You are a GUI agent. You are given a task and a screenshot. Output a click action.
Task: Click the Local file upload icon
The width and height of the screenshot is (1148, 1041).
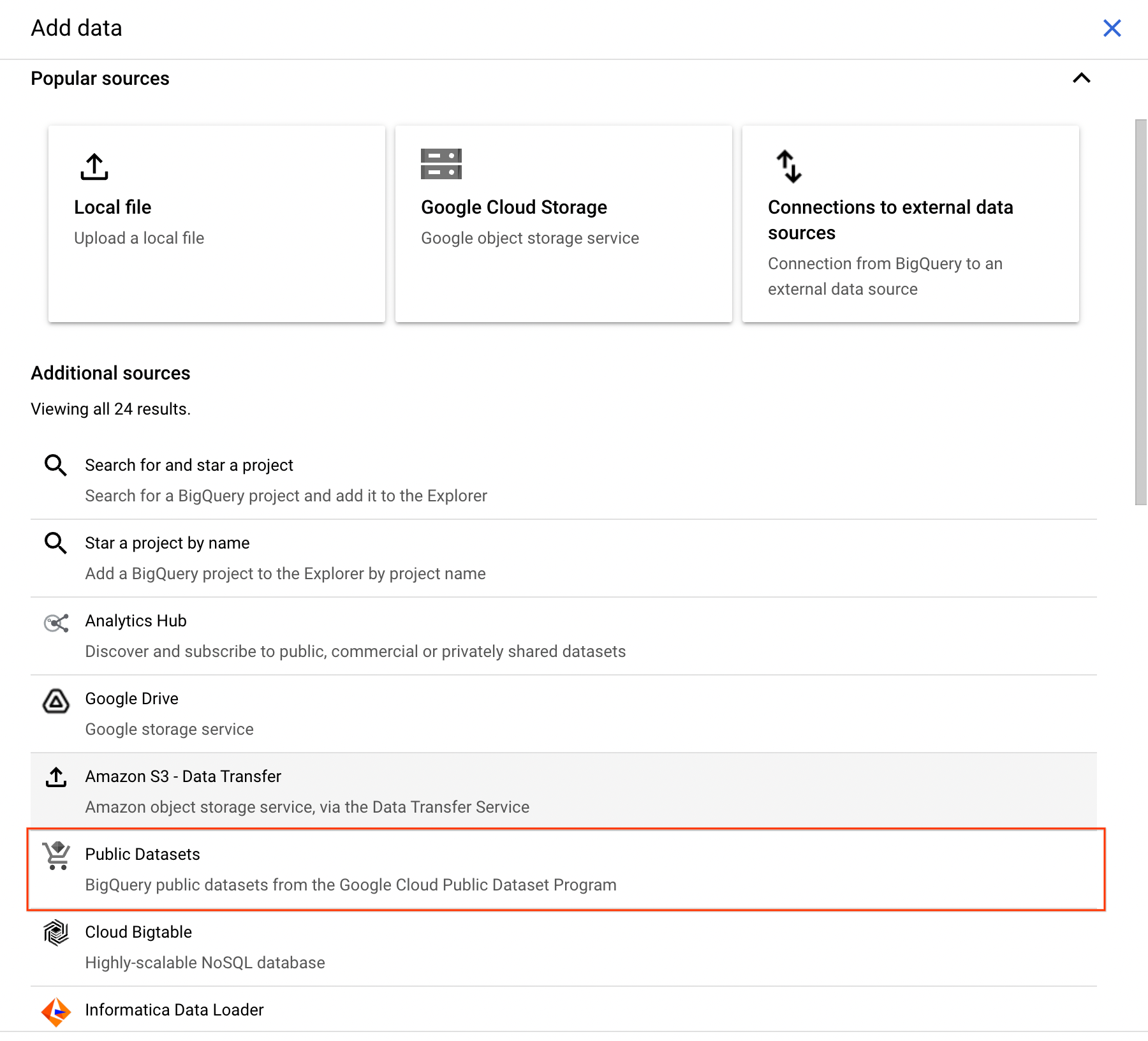94,166
